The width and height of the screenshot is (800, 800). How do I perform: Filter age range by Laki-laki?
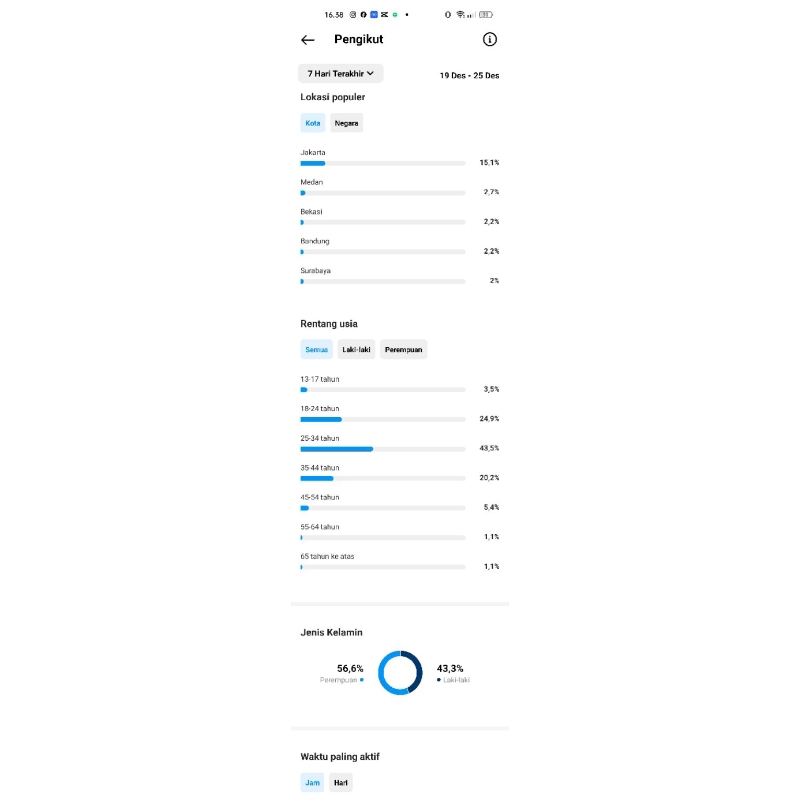click(356, 349)
